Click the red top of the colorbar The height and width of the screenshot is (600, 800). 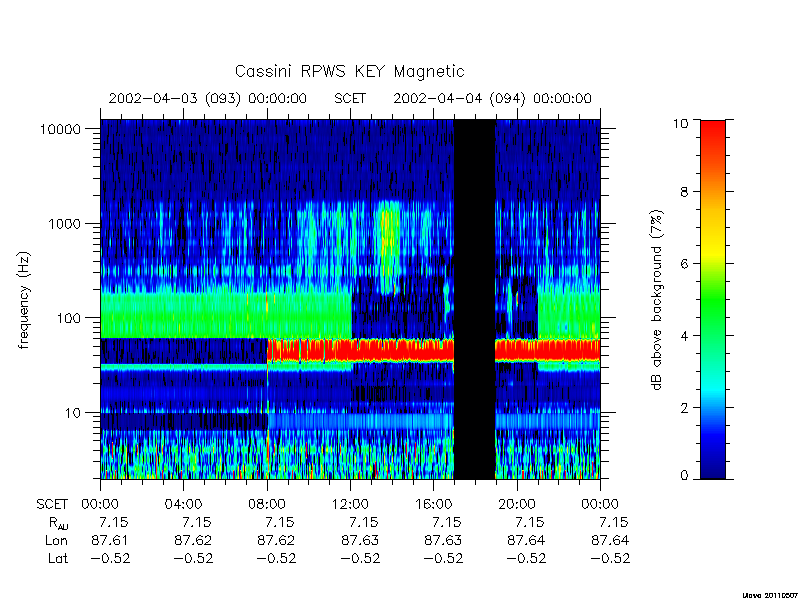point(713,133)
